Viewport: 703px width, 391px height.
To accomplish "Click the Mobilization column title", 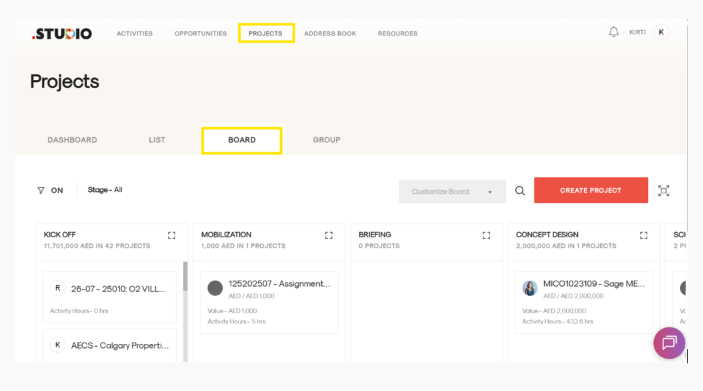I will 226,235.
